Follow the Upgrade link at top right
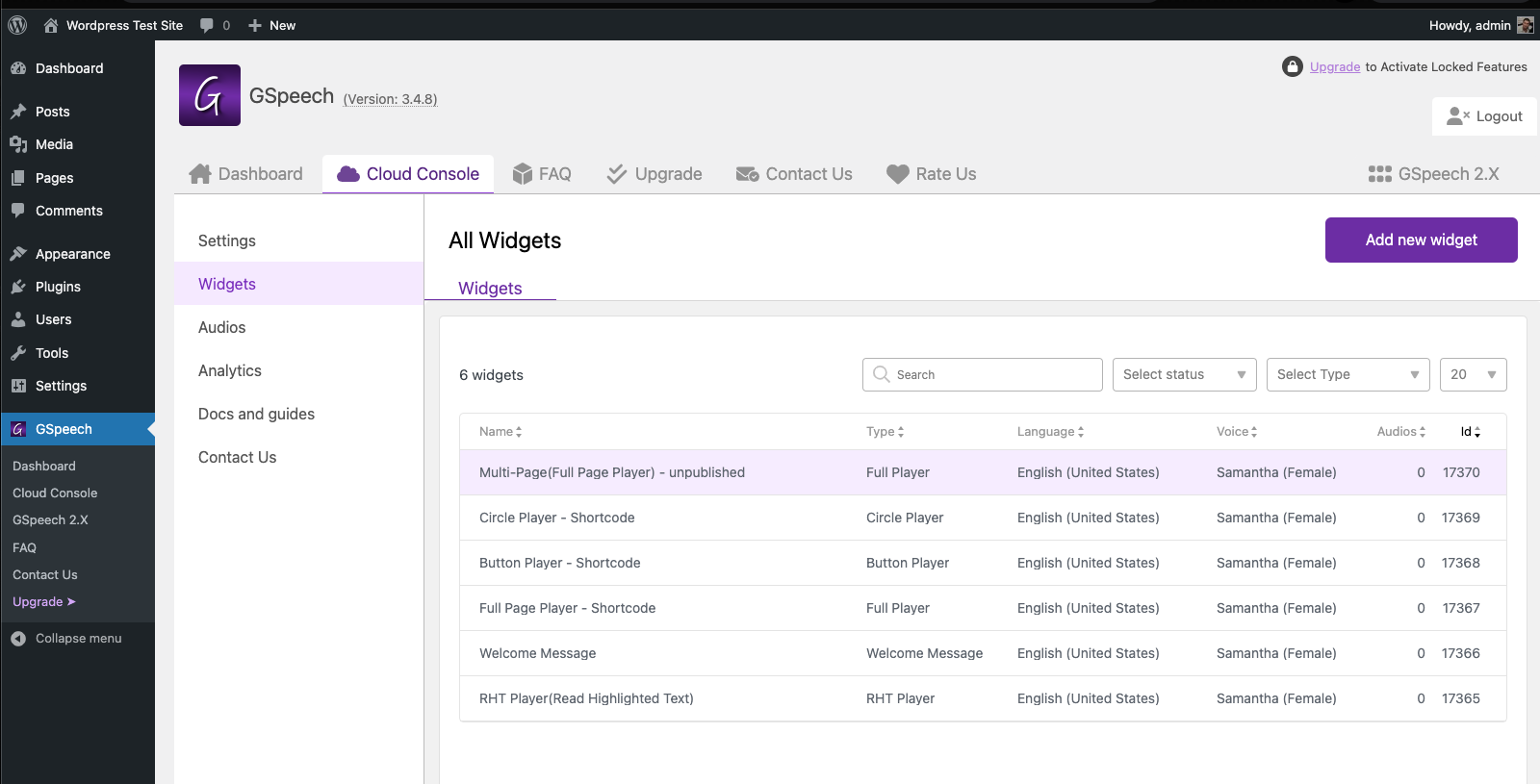 tap(1335, 66)
